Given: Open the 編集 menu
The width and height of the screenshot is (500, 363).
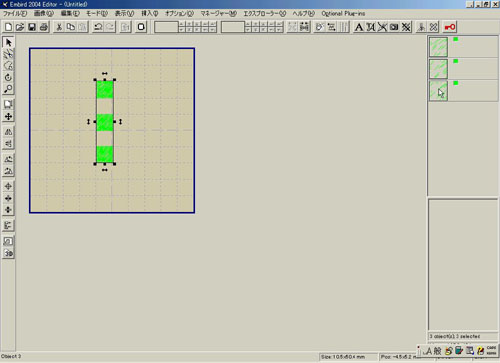Looking at the screenshot, I should pyautogui.click(x=70, y=13).
